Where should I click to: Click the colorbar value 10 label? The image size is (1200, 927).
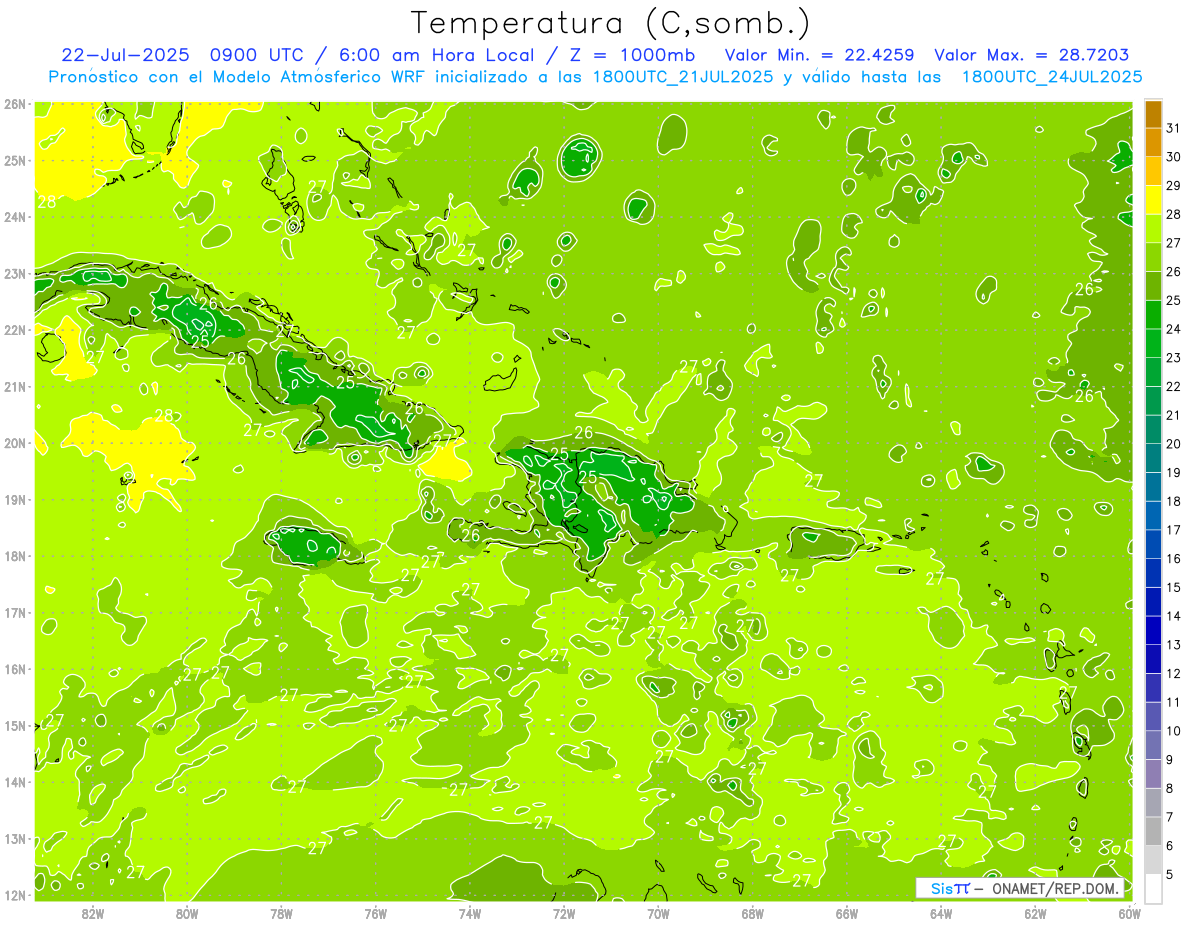1174,731
